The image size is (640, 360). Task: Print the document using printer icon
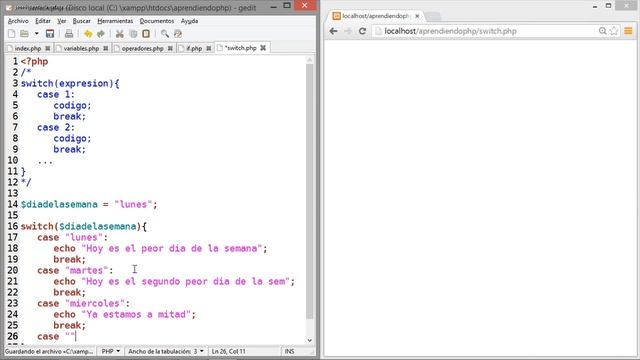69,34
